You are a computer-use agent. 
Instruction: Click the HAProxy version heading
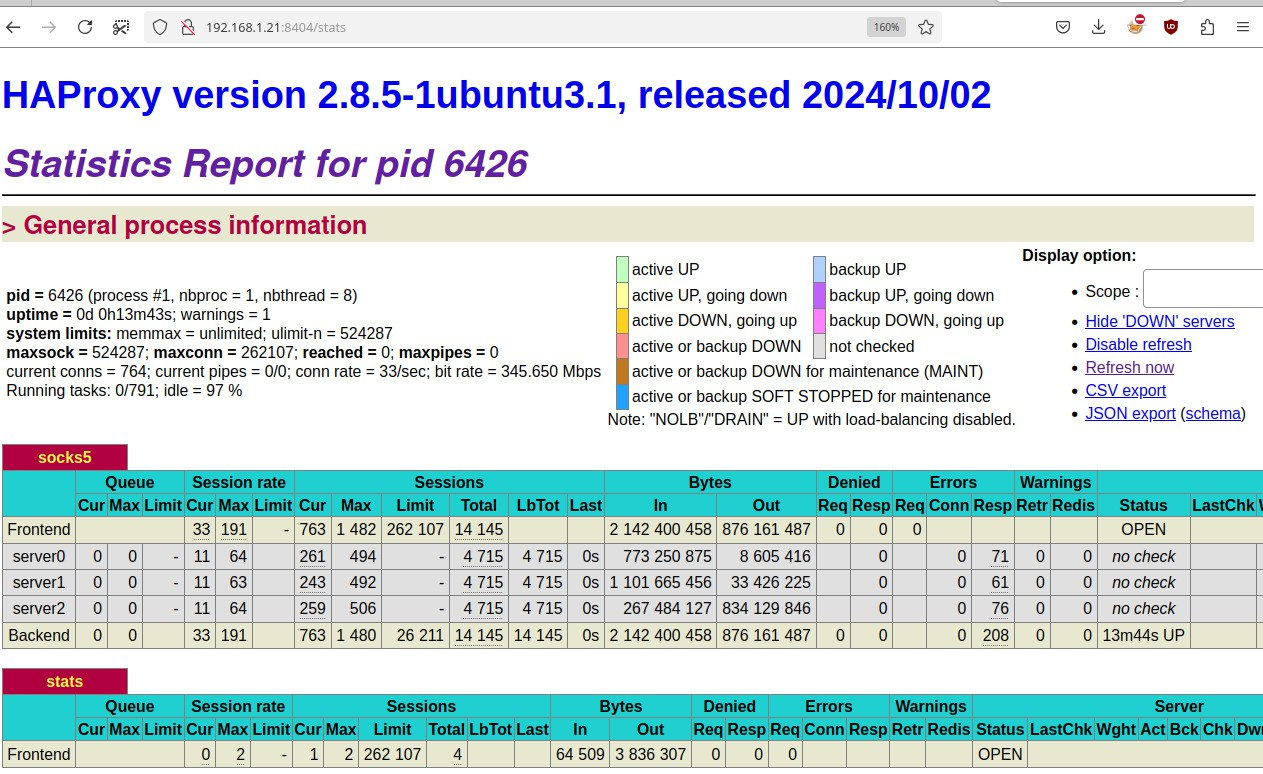(497, 96)
